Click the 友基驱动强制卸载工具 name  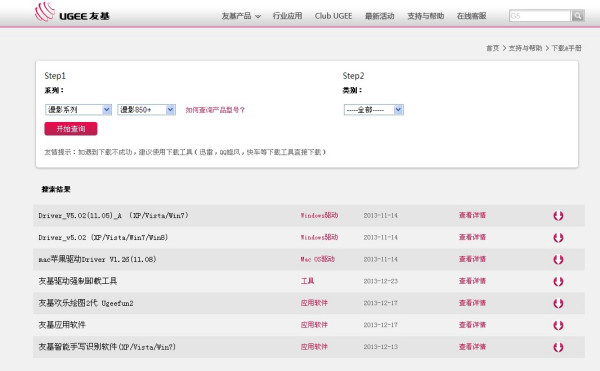(x=78, y=281)
